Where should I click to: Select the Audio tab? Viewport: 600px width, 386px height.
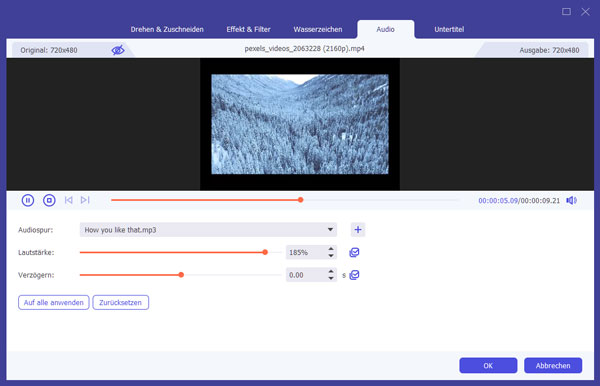385,29
